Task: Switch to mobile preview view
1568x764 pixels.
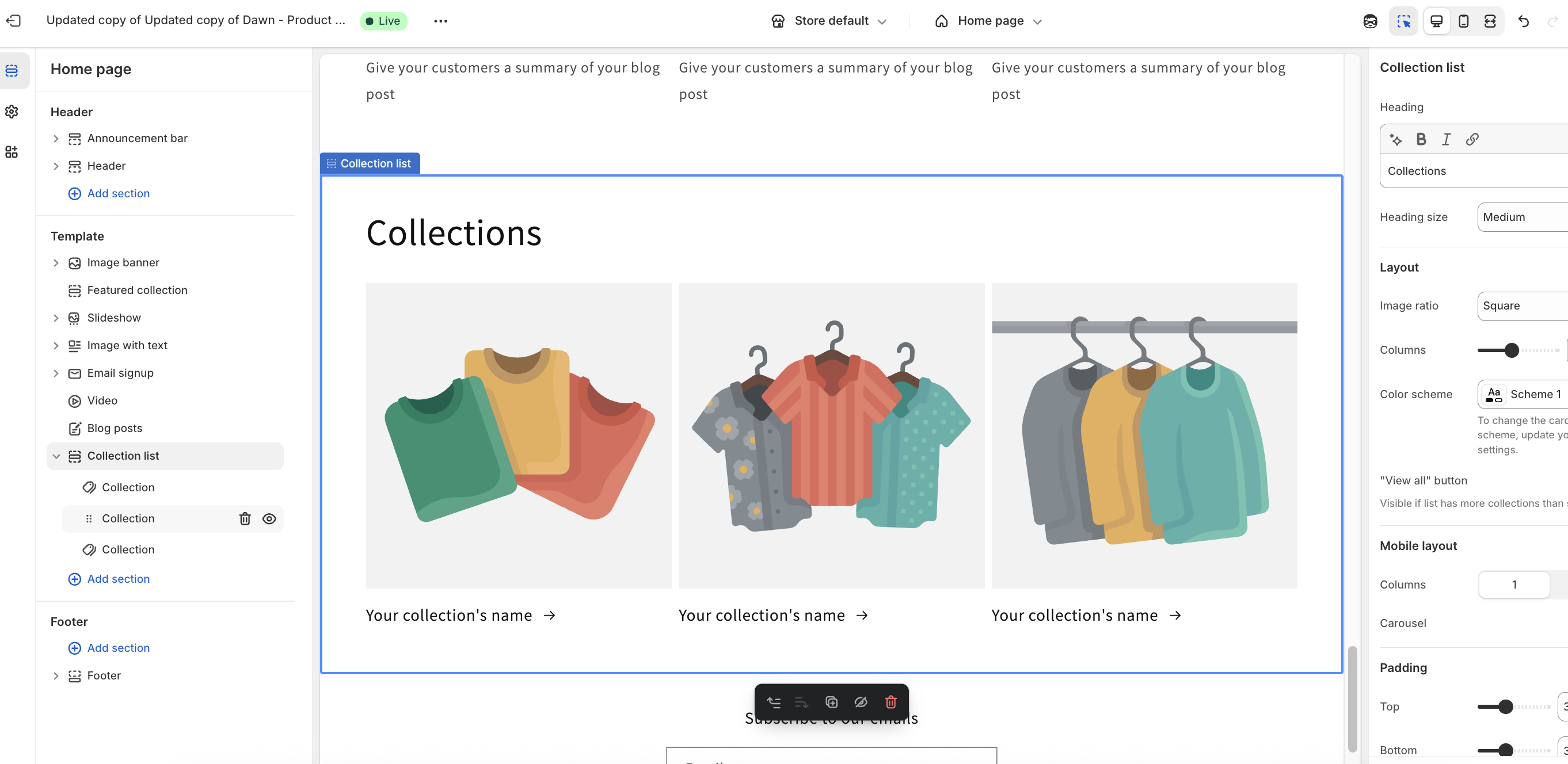Action: [1463, 21]
